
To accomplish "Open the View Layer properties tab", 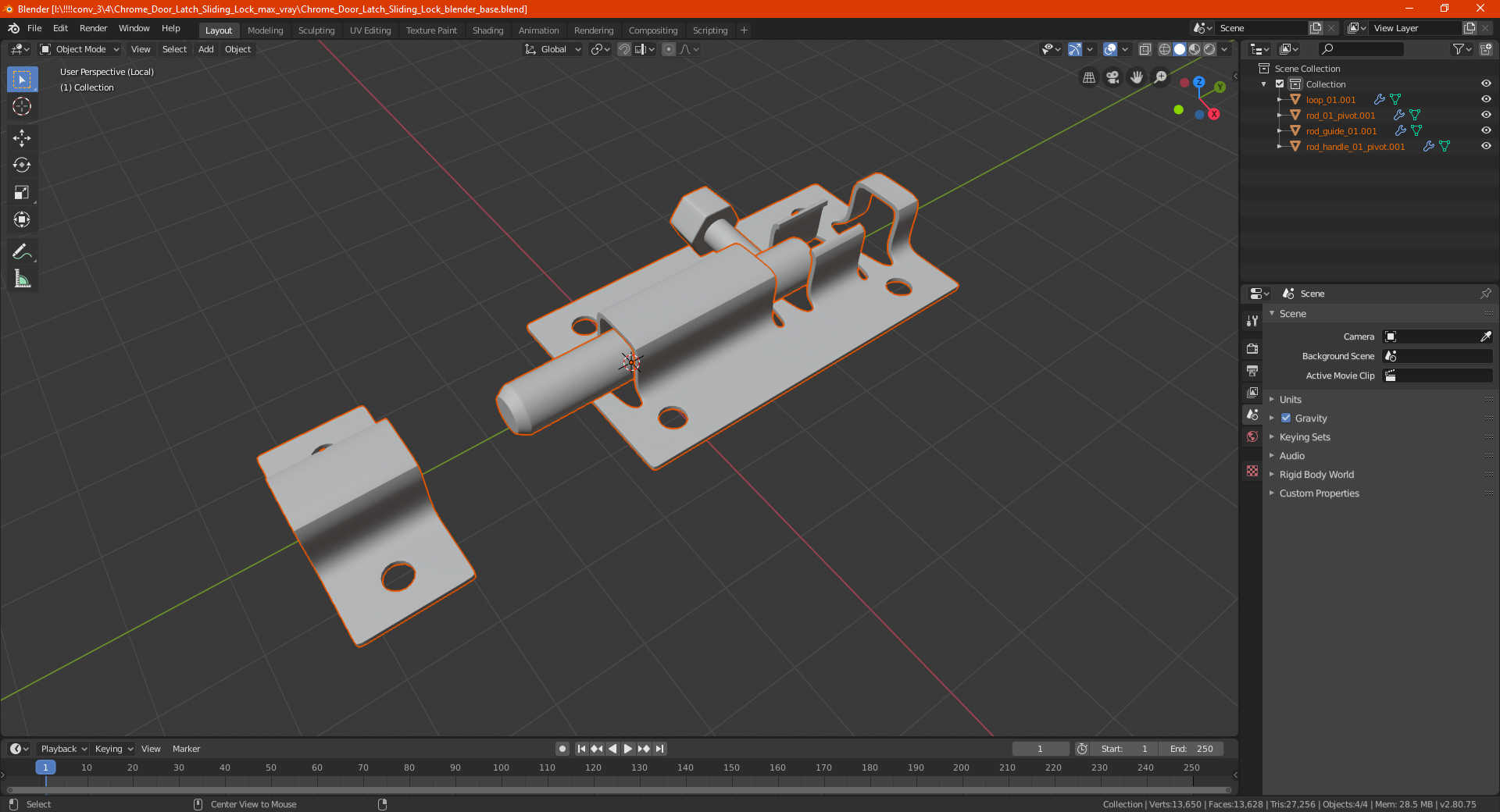I will tap(1252, 392).
